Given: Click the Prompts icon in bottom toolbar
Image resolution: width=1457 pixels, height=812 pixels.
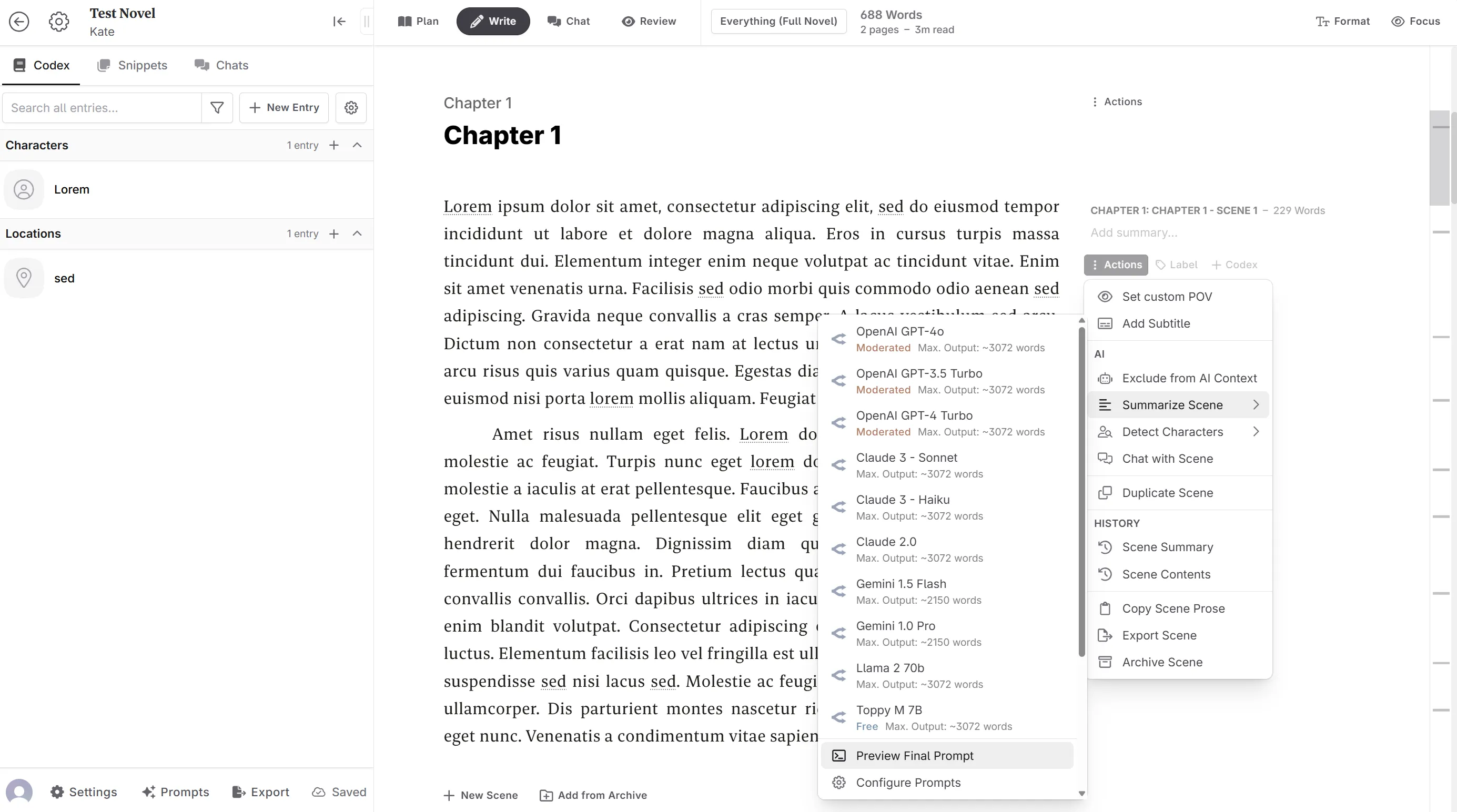Looking at the screenshot, I should point(175,792).
